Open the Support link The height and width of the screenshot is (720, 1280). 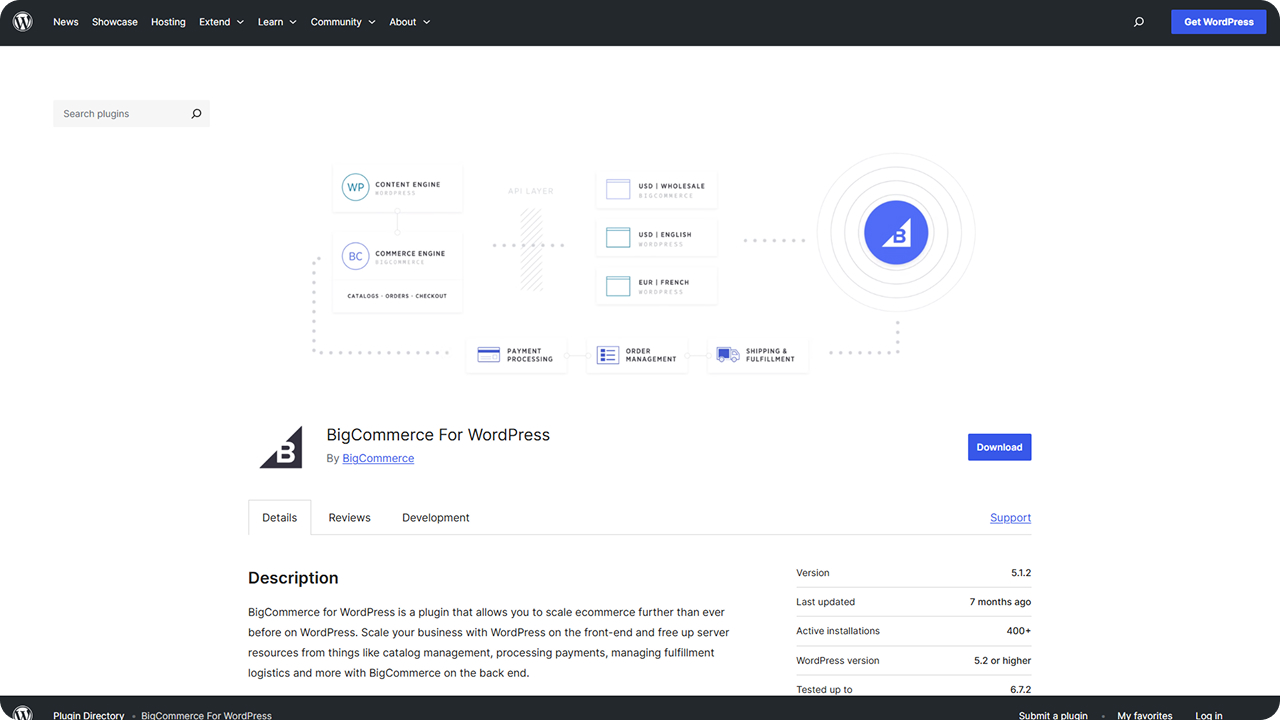(1010, 518)
